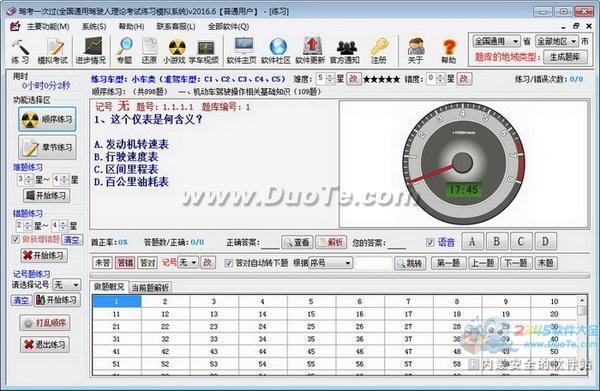Toggle the 做新增错题 checkbox
600x391 pixels.
[15, 239]
